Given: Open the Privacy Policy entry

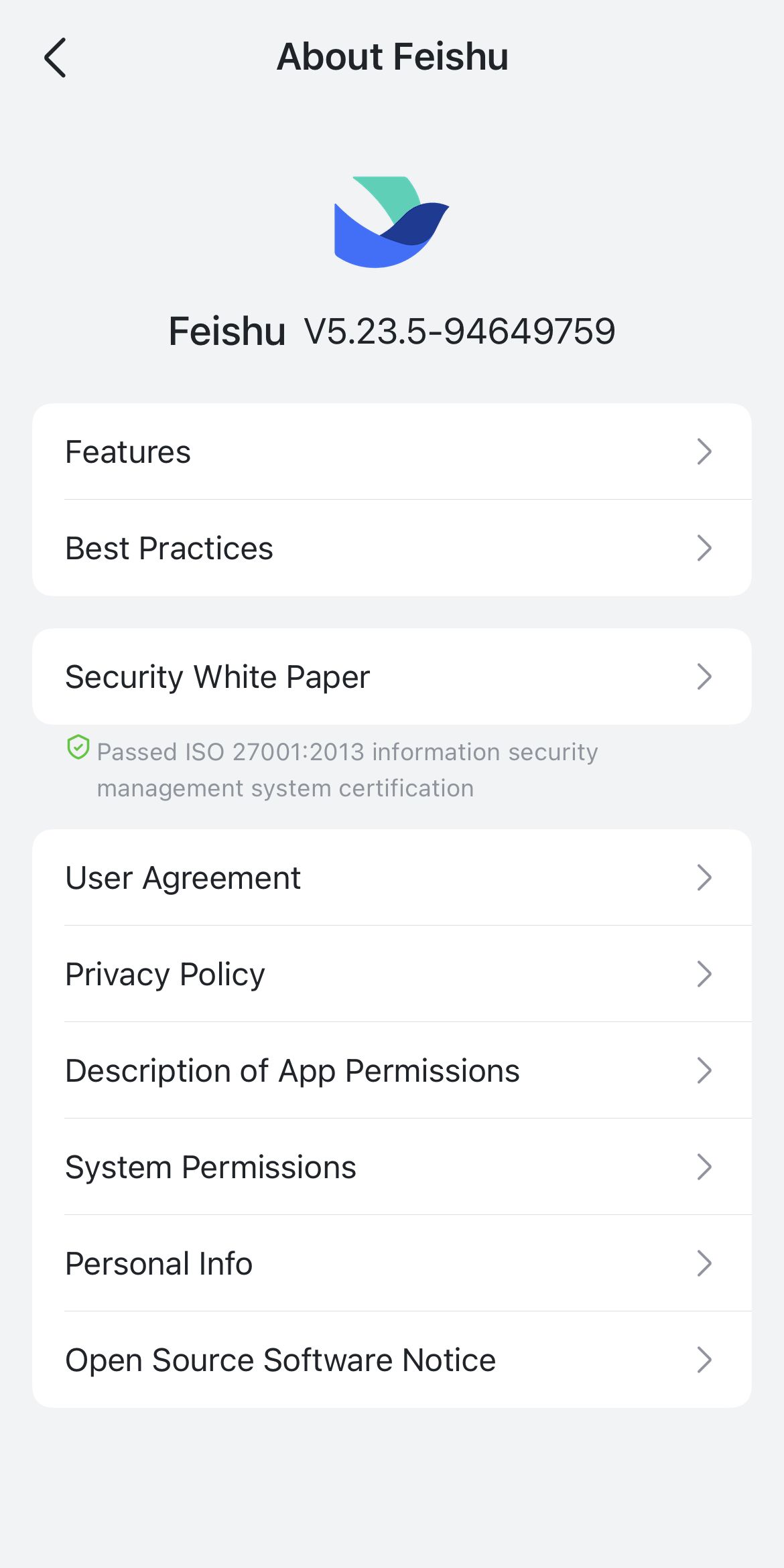Looking at the screenshot, I should (165, 975).
